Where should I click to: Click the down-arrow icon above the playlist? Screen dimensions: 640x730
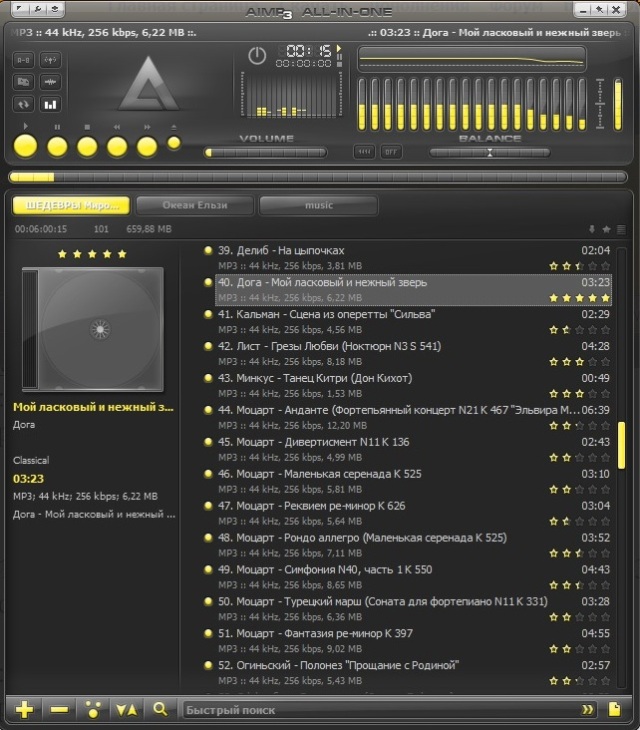(x=592, y=229)
